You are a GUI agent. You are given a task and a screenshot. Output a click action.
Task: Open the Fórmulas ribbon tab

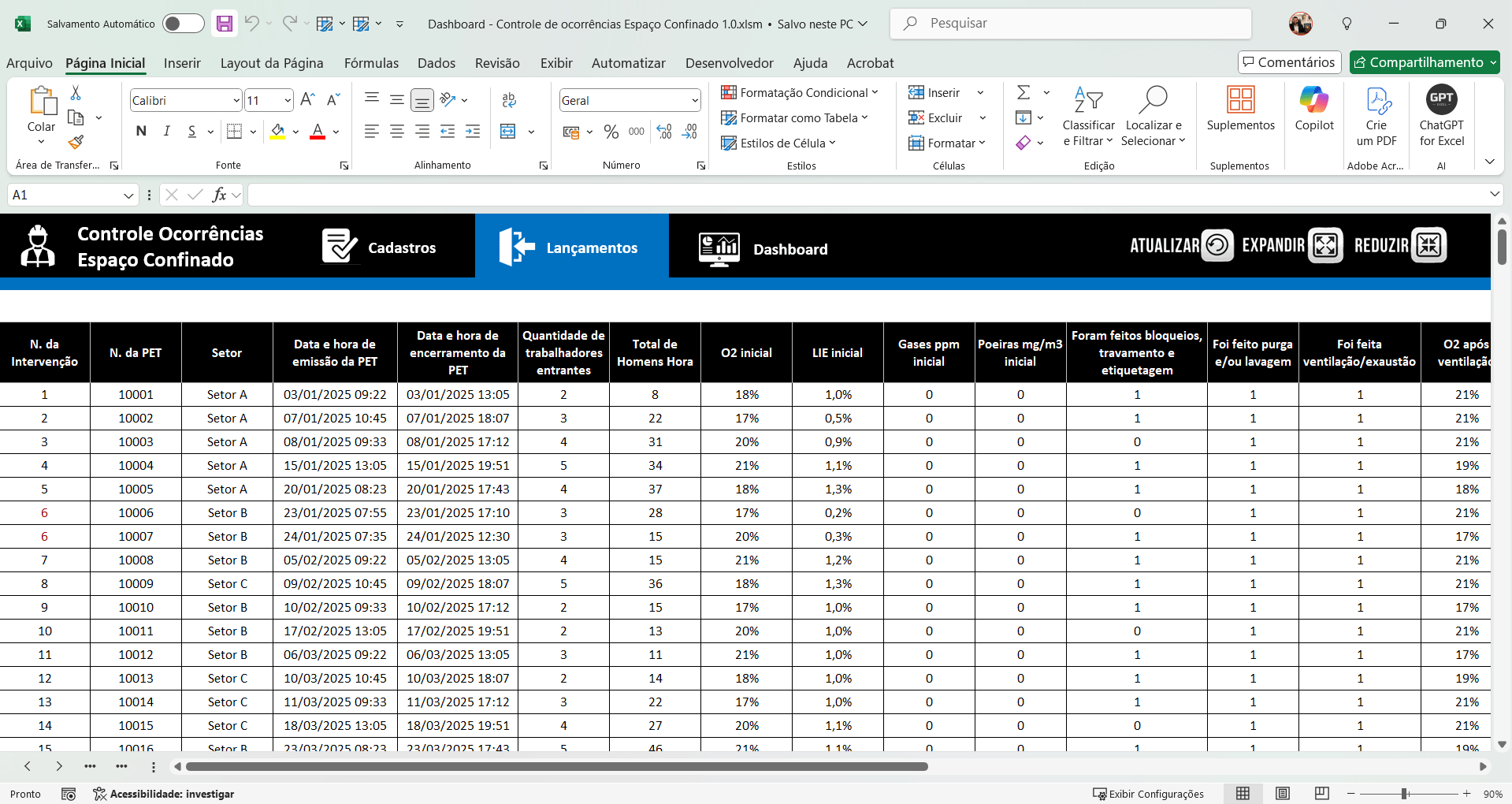(x=371, y=63)
